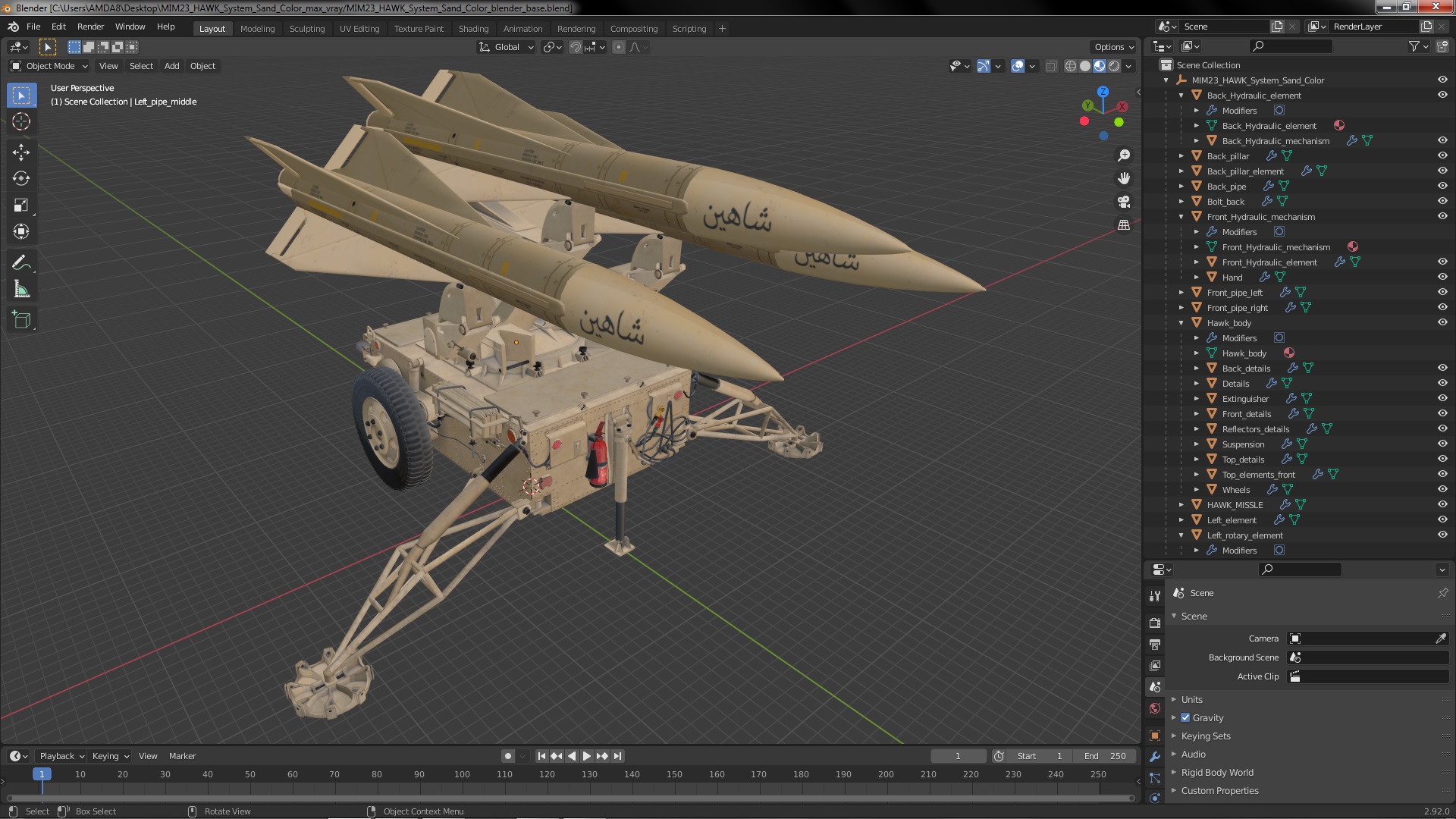Image resolution: width=1456 pixels, height=819 pixels.
Task: Toggle X-ray mode in viewport
Action: [x=1051, y=66]
